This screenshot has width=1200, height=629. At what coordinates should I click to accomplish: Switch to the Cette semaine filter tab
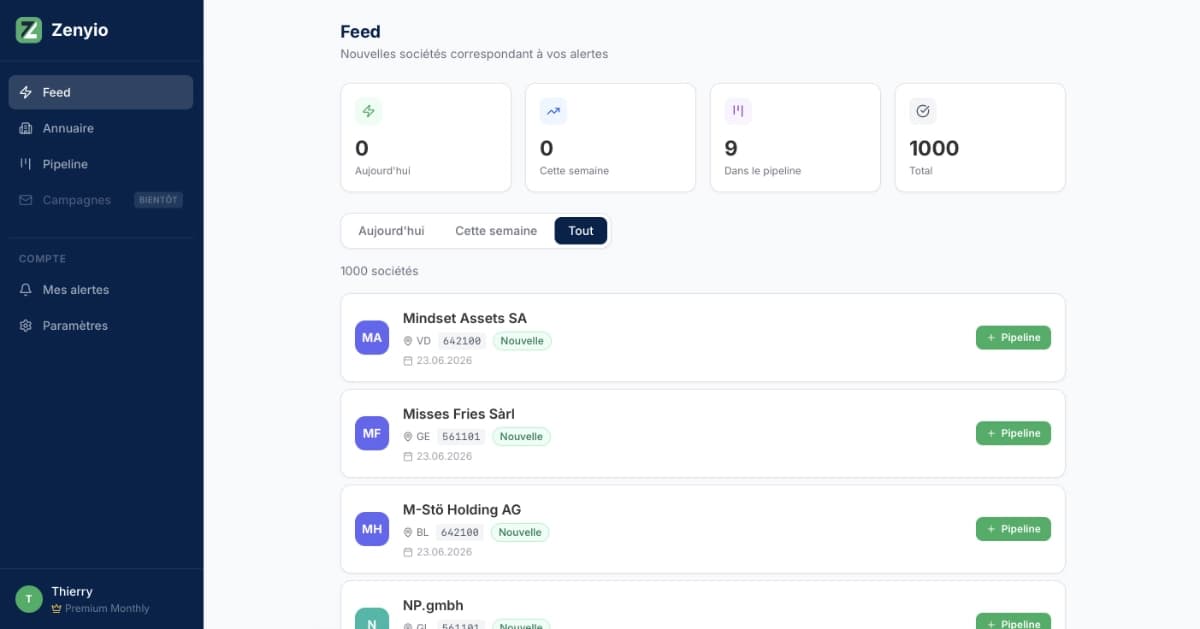click(496, 231)
